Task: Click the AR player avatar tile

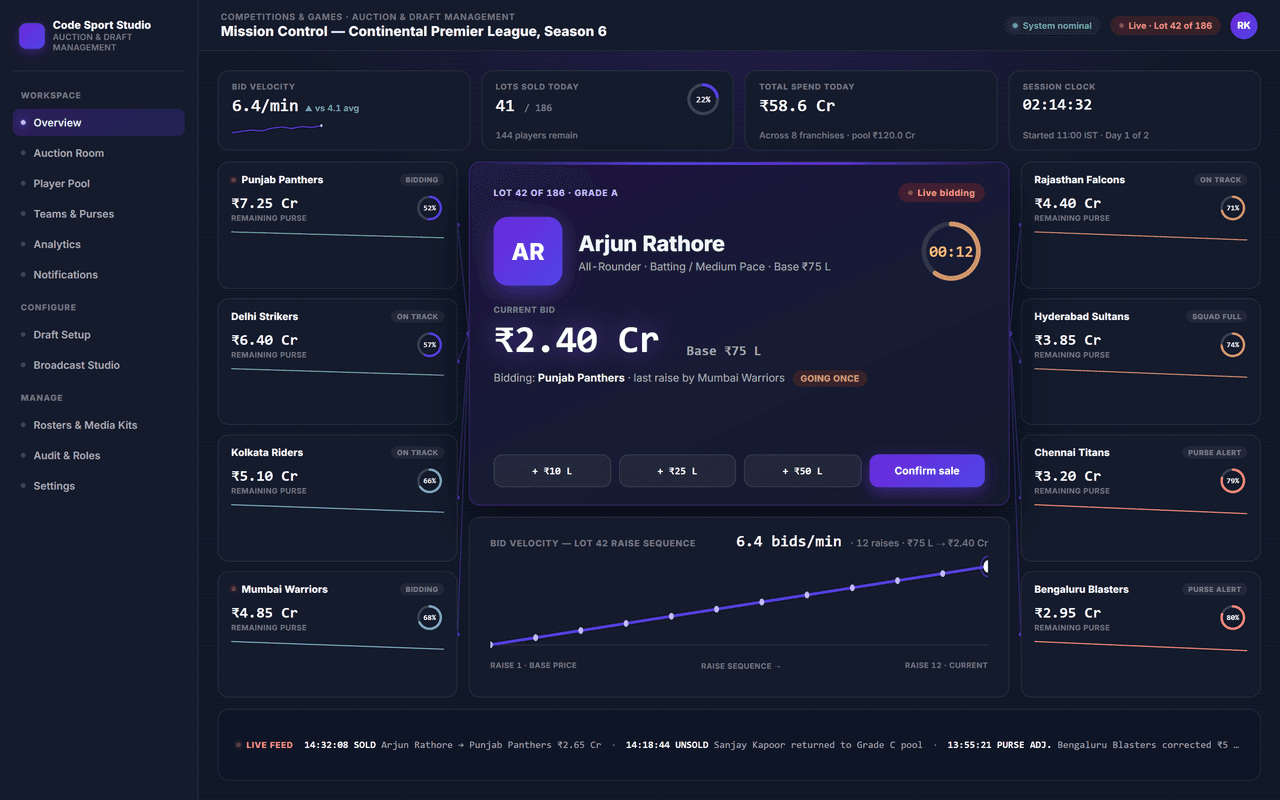Action: (x=528, y=251)
